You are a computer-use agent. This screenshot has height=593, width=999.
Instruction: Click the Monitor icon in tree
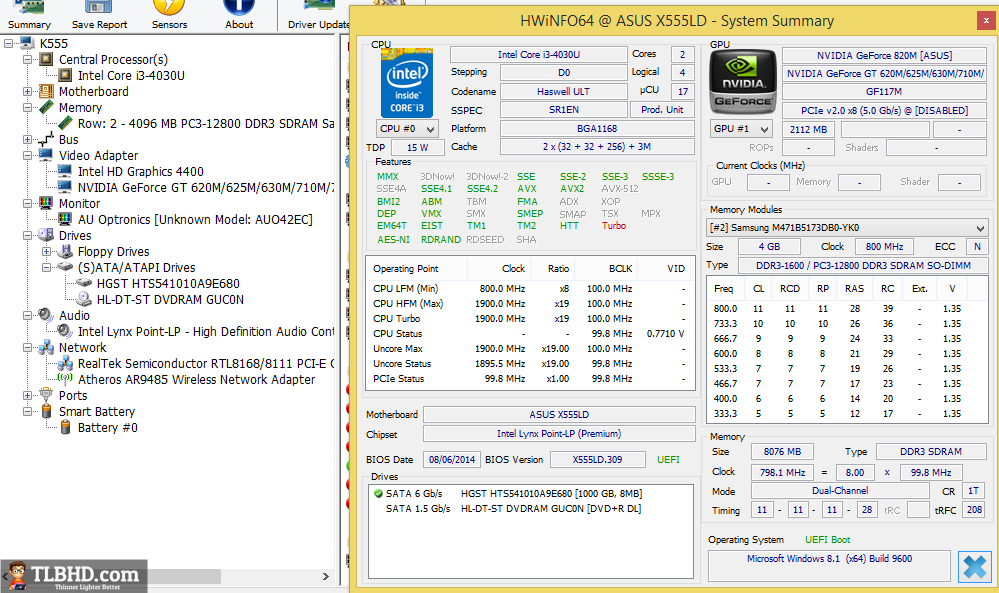[46, 203]
